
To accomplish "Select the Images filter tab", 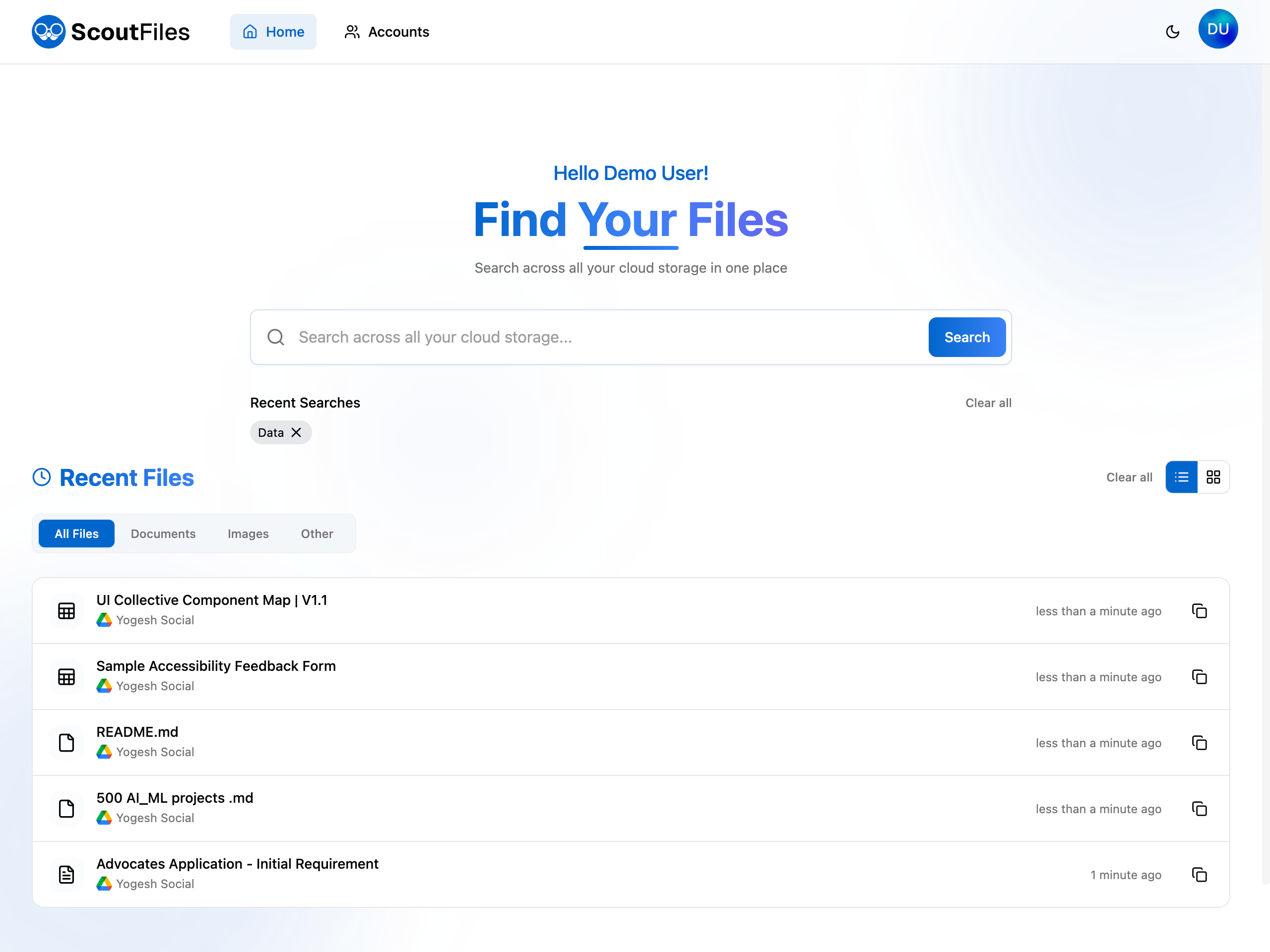I will [248, 533].
